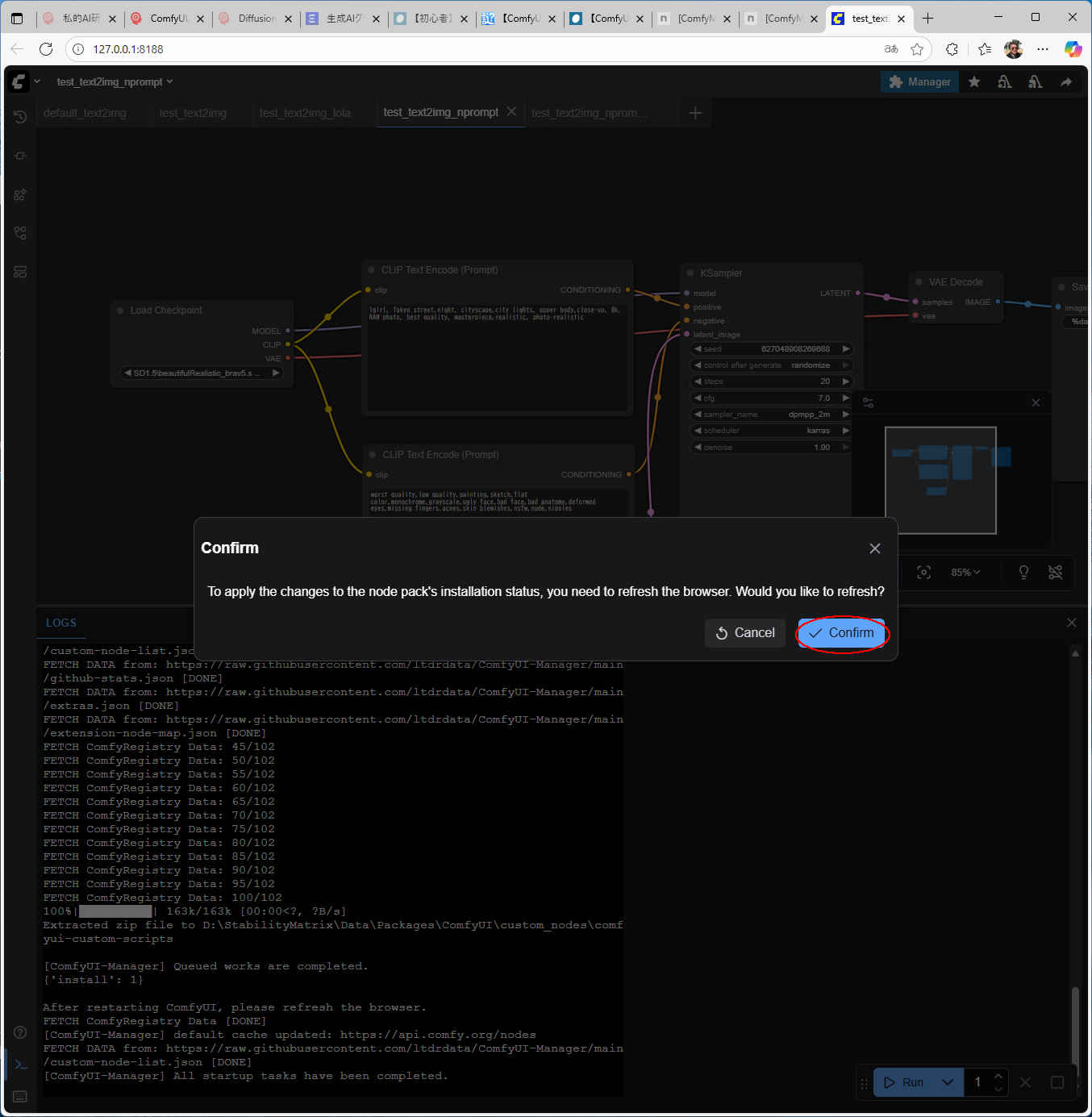The image size is (1092, 1117).
Task: Expand the Run button options arrow
Action: click(x=948, y=1082)
